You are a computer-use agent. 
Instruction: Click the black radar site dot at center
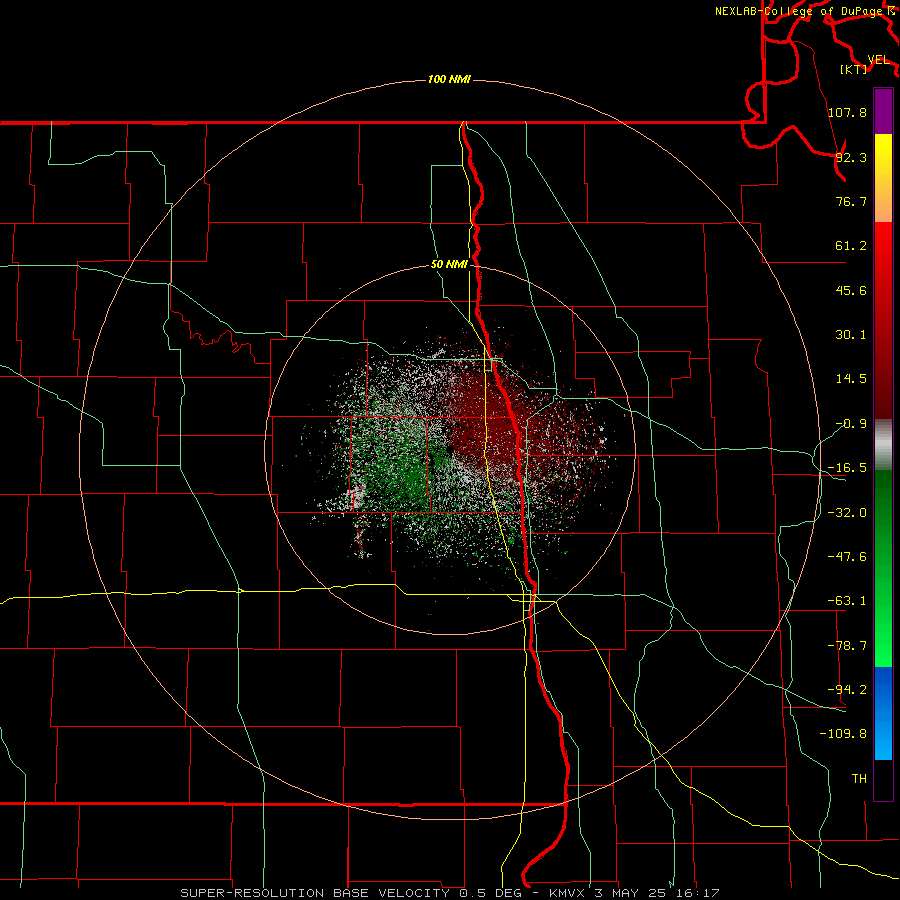tap(451, 450)
